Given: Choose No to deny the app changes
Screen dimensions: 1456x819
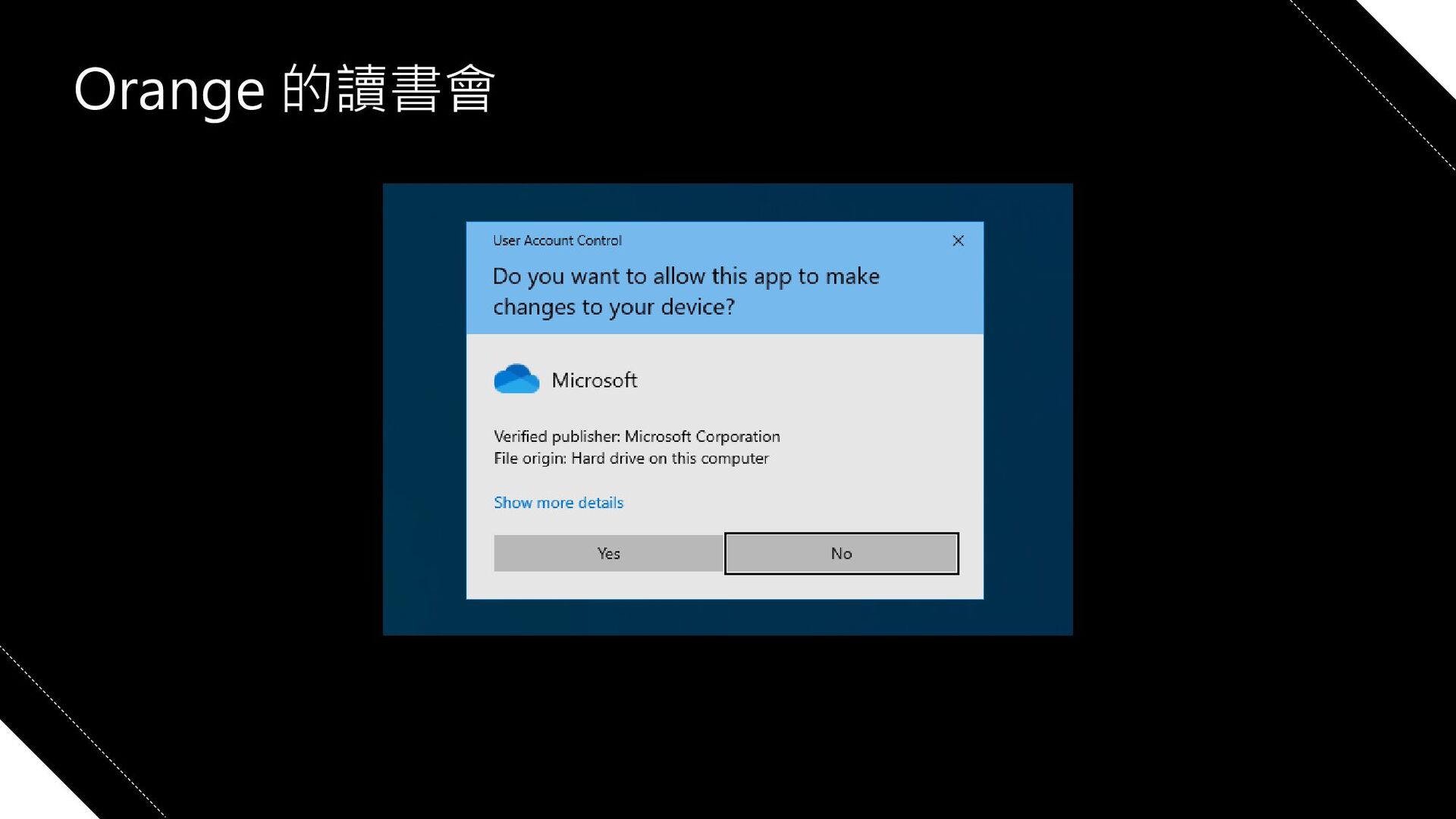Looking at the screenshot, I should point(842,554).
